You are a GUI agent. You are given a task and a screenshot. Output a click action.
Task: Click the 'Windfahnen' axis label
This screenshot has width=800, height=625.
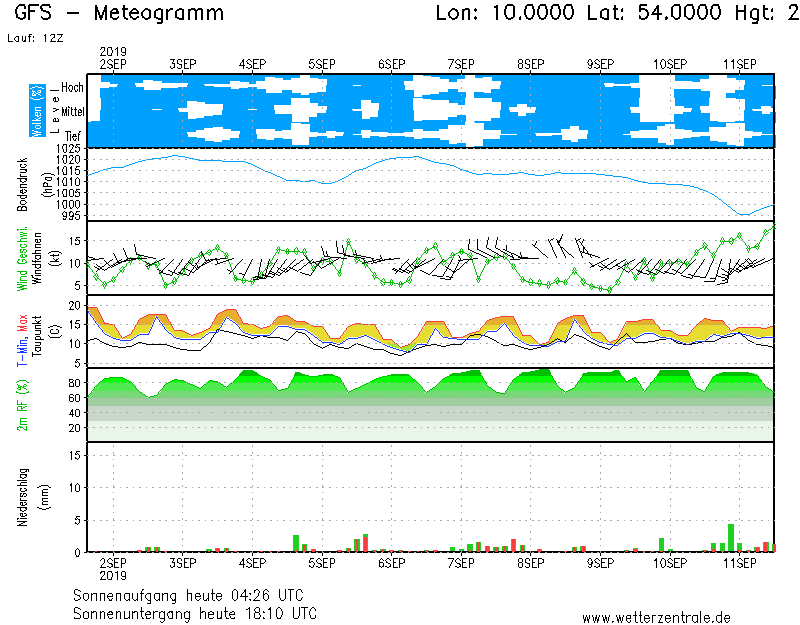point(37,258)
